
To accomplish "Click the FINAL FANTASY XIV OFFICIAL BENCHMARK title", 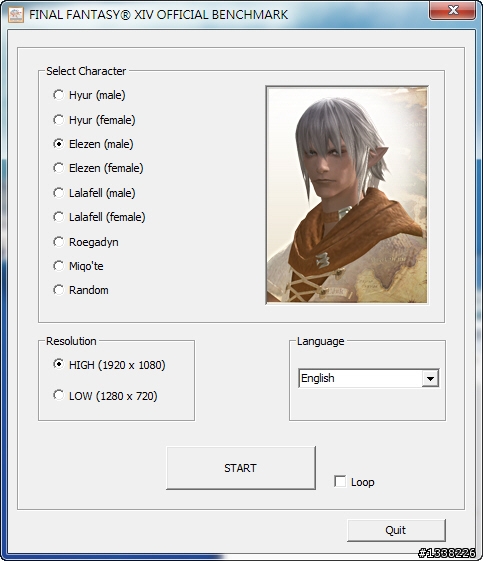I will pos(158,15).
